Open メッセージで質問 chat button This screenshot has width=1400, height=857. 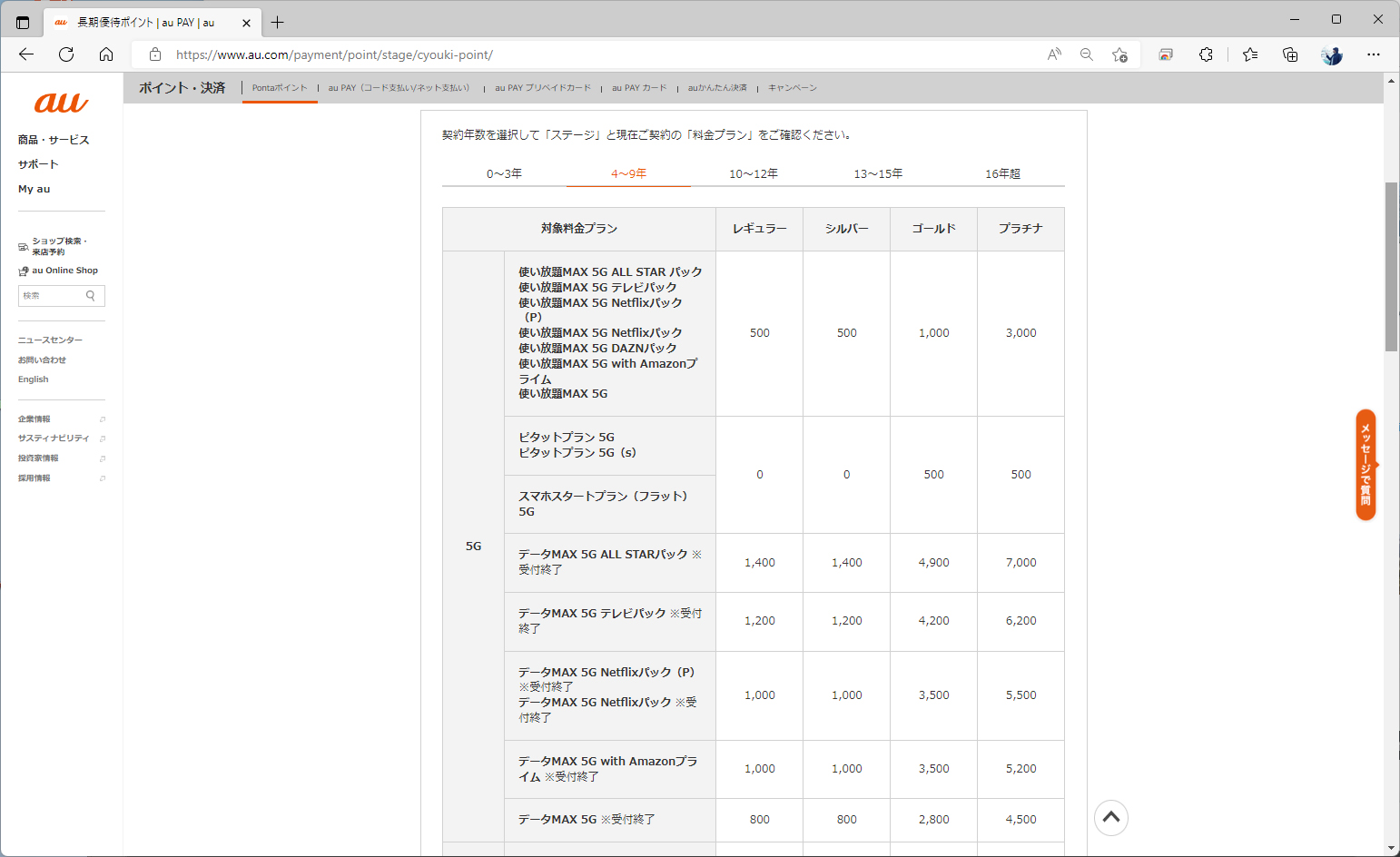[1366, 465]
